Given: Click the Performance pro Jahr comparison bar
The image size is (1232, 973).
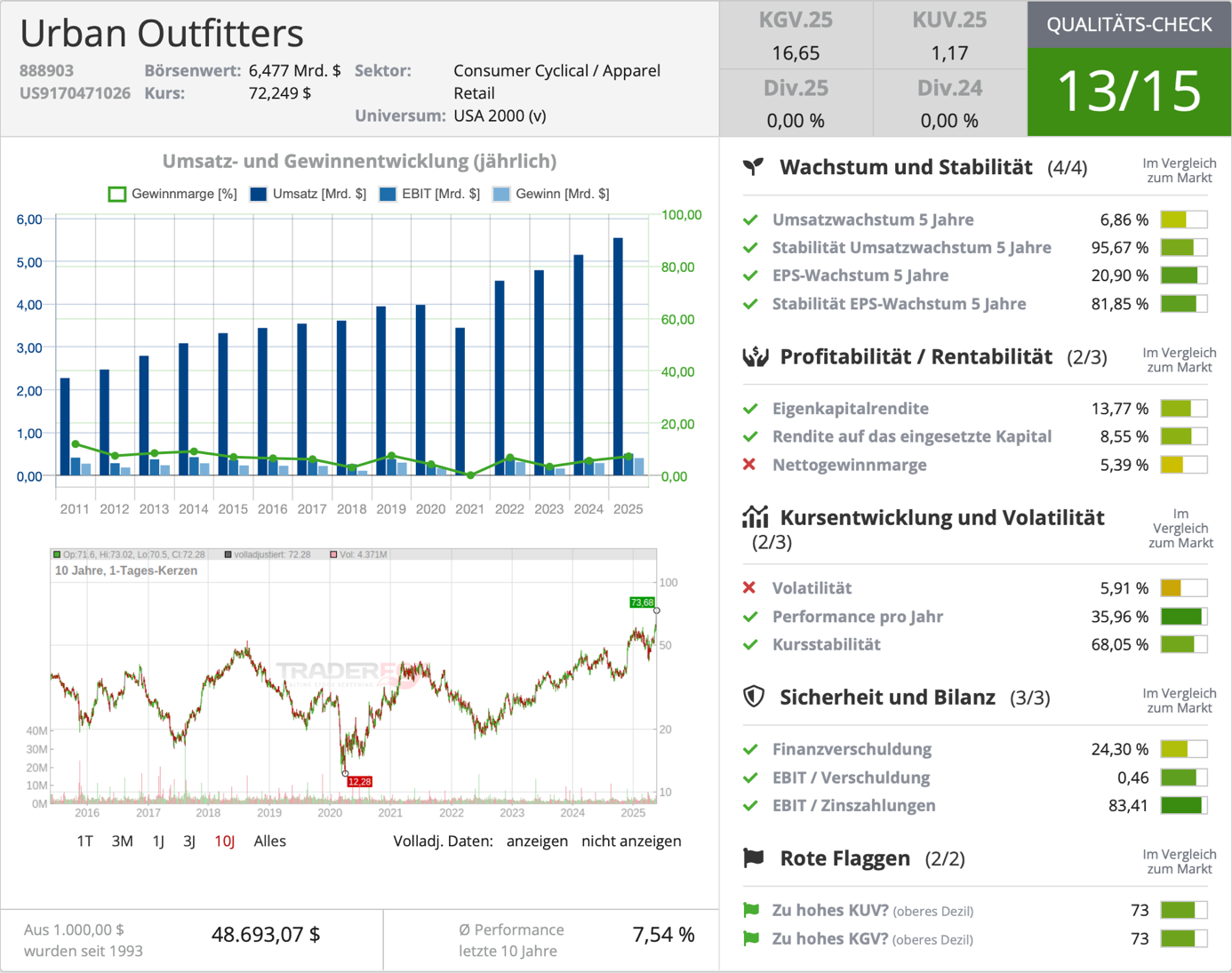Looking at the screenshot, I should (1184, 617).
